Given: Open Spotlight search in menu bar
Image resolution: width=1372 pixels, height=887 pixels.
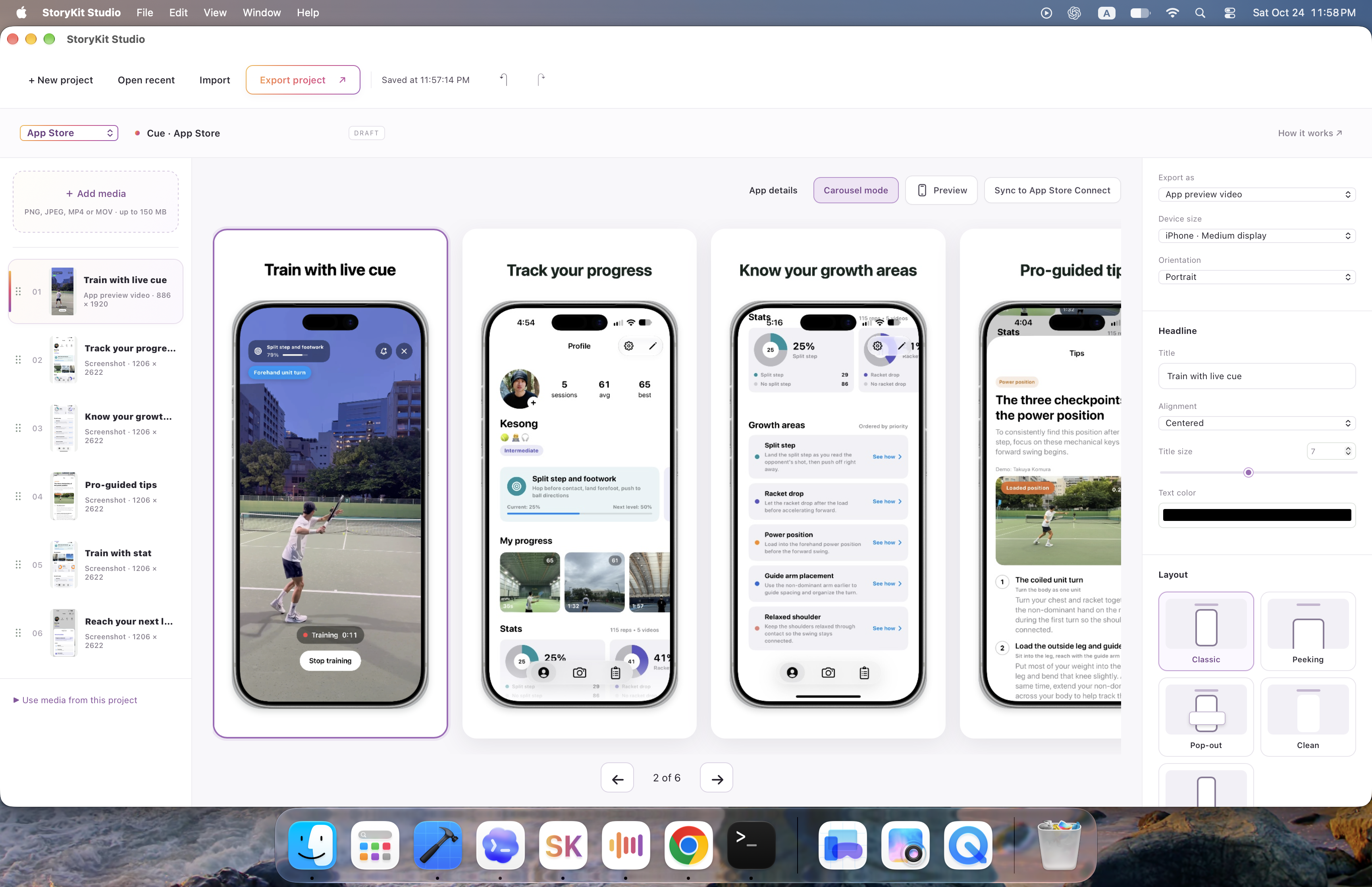Looking at the screenshot, I should [1200, 13].
